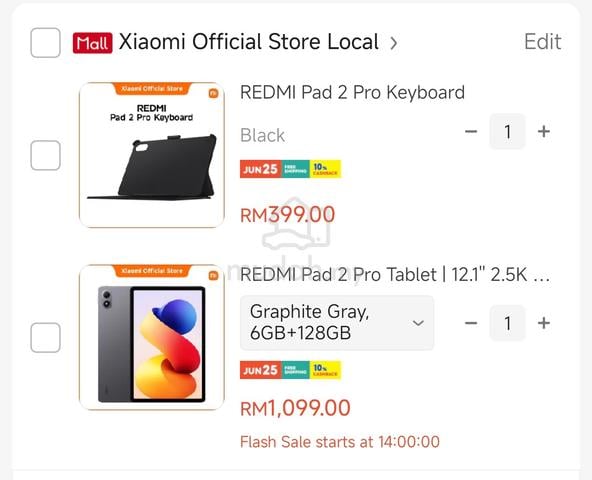Increase tablet quantity with plus icon
Image resolution: width=592 pixels, height=480 pixels.
click(544, 323)
